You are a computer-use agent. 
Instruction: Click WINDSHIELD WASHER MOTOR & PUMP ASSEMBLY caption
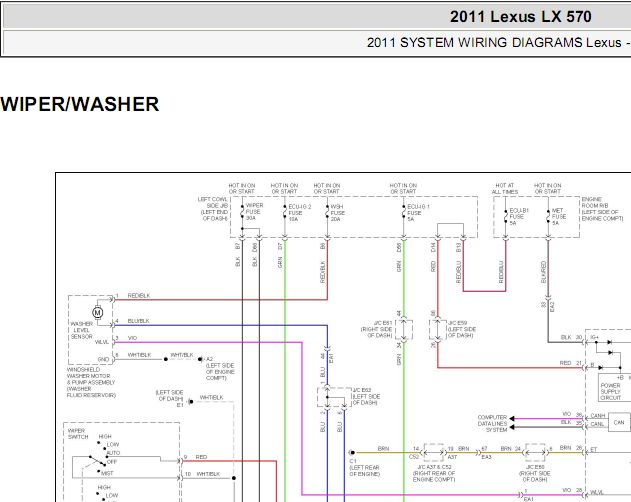point(91,382)
